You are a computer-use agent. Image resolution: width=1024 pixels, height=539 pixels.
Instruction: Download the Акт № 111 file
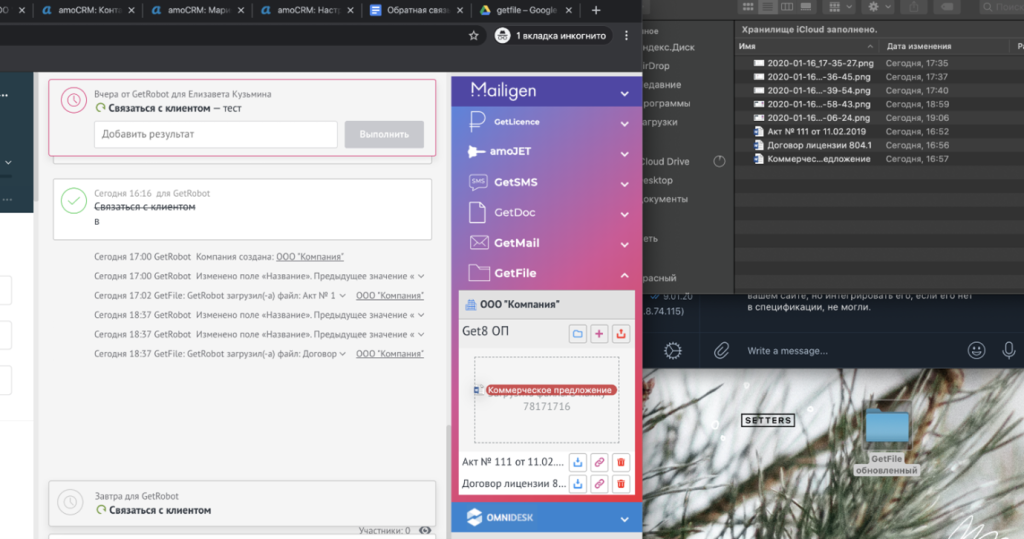pyautogui.click(x=577, y=462)
